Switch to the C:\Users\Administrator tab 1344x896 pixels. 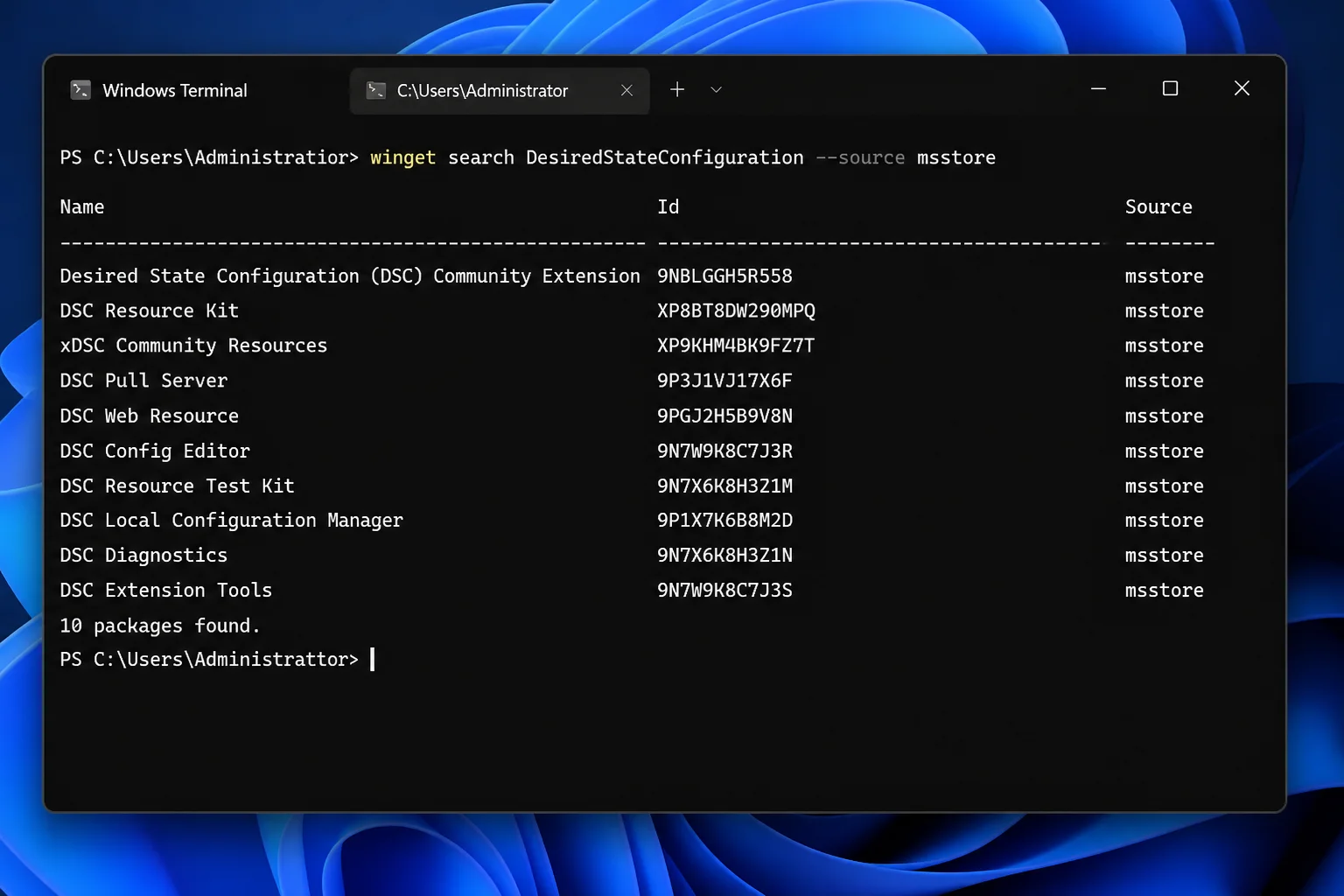tap(500, 91)
